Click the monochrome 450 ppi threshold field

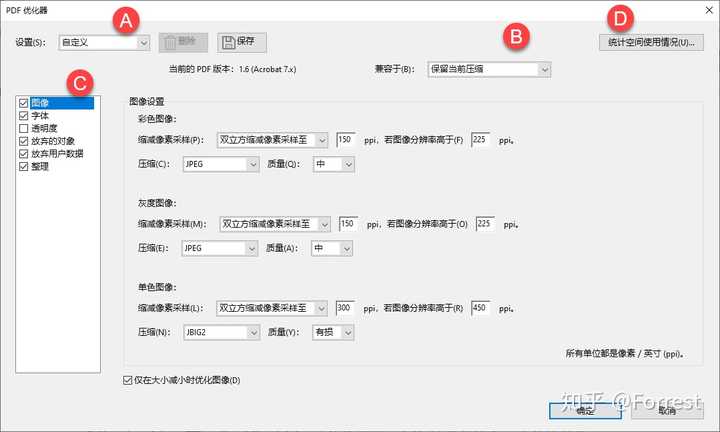pyautogui.click(x=481, y=308)
